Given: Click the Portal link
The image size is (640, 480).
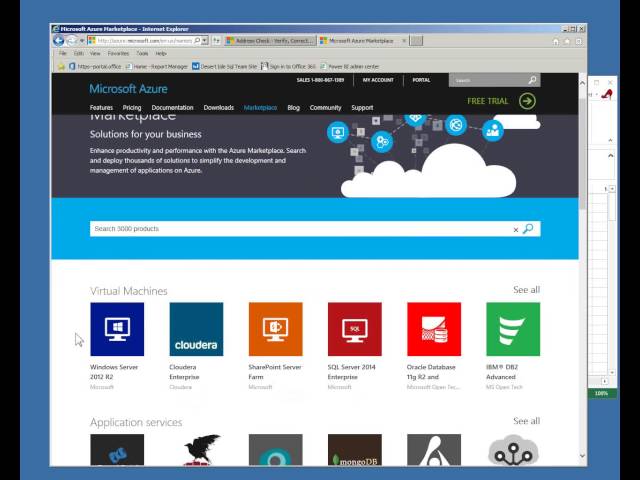Looking at the screenshot, I should click(x=421, y=80).
